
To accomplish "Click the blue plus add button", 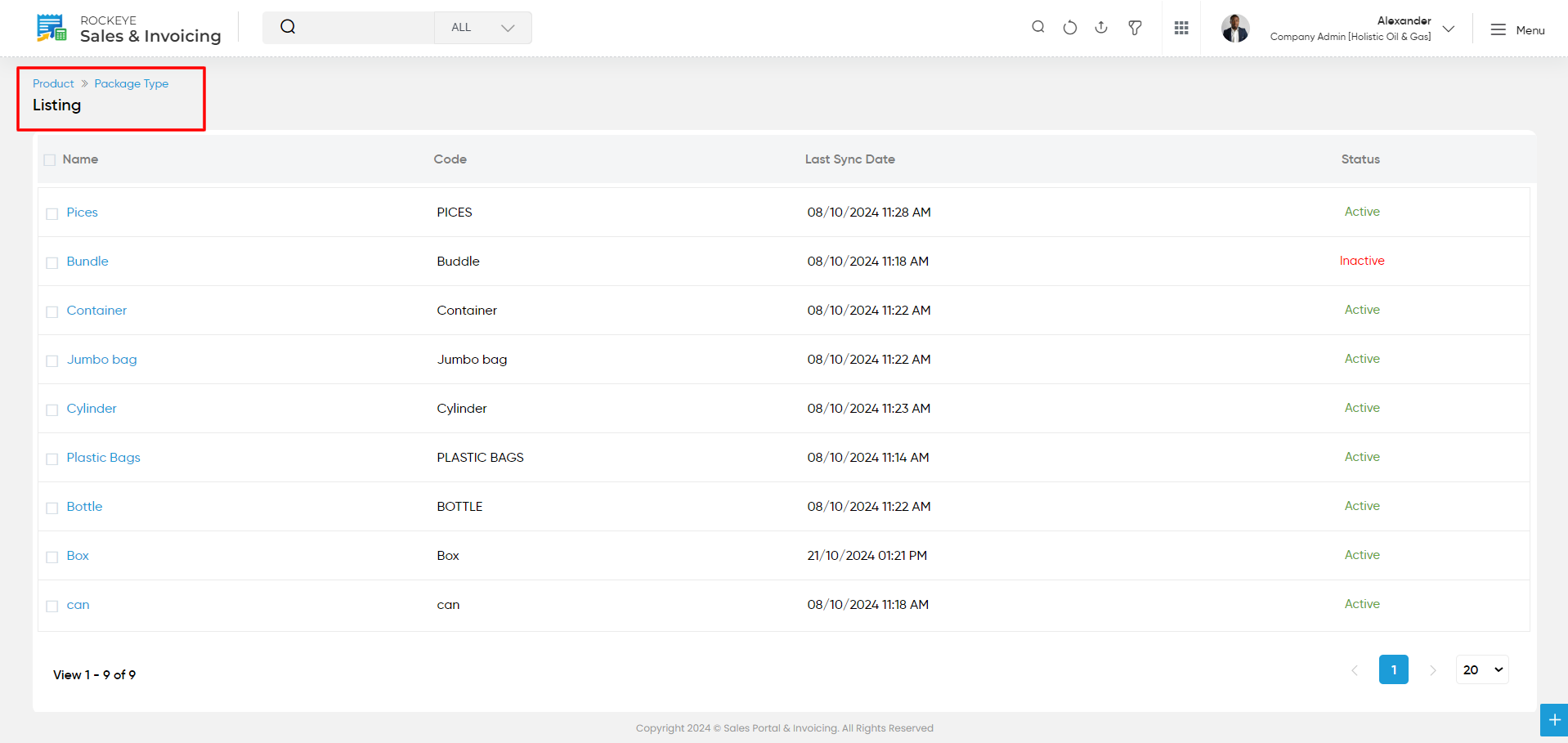I will [x=1554, y=720].
